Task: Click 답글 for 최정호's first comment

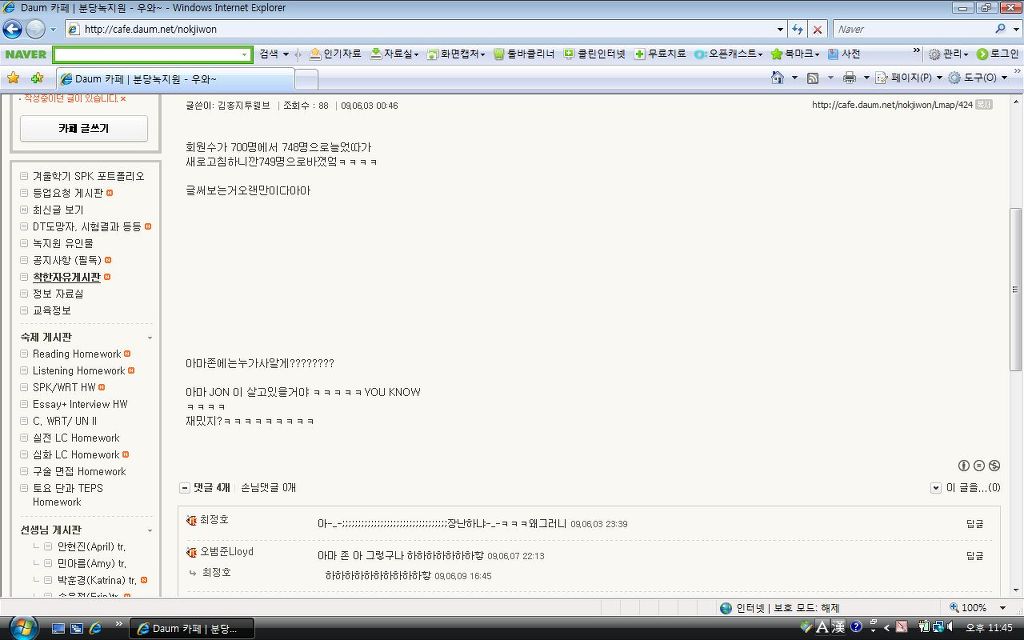Action: (x=974, y=524)
